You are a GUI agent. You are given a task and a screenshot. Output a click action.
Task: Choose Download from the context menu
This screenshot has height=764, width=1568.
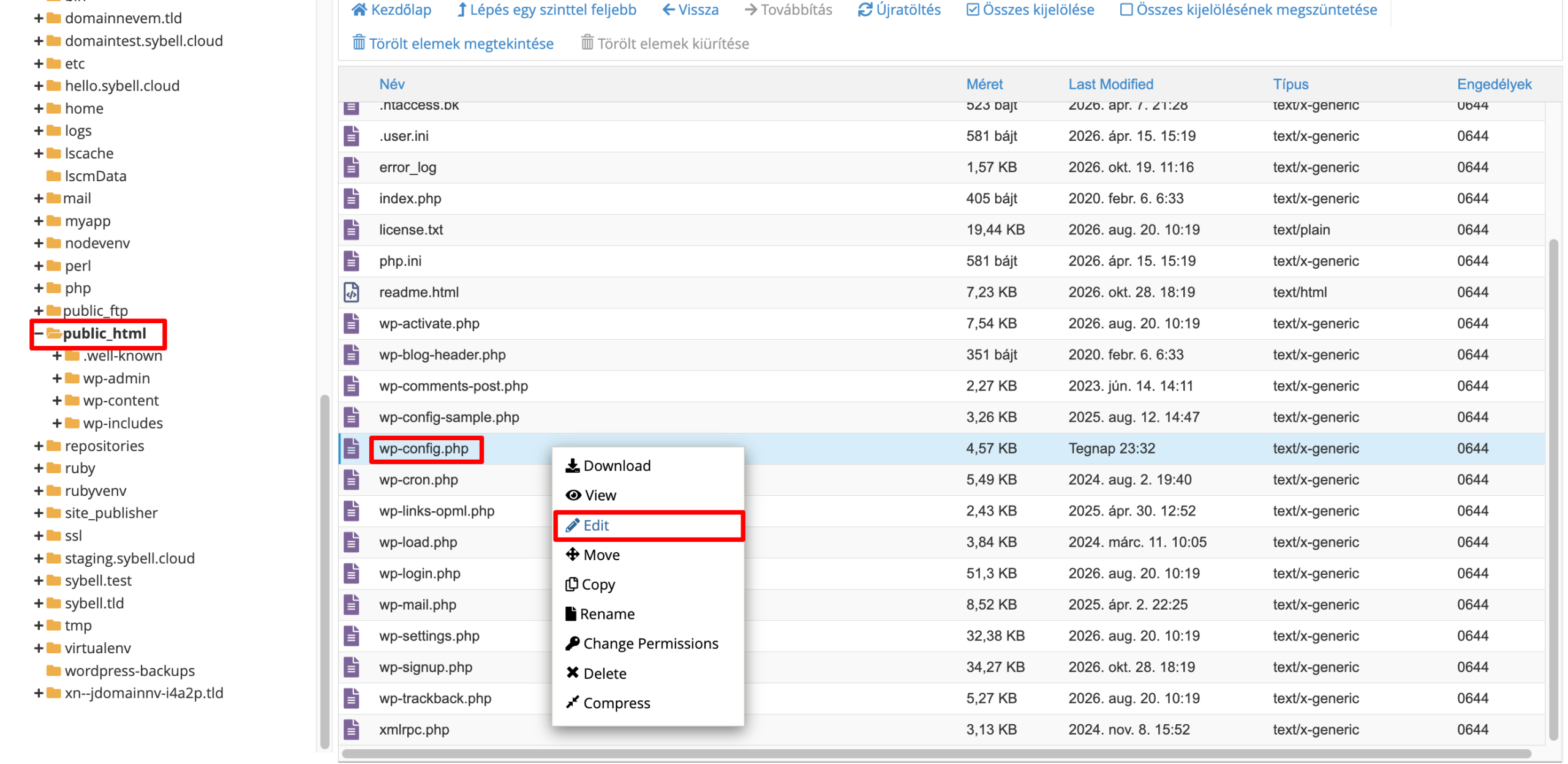pos(648,466)
